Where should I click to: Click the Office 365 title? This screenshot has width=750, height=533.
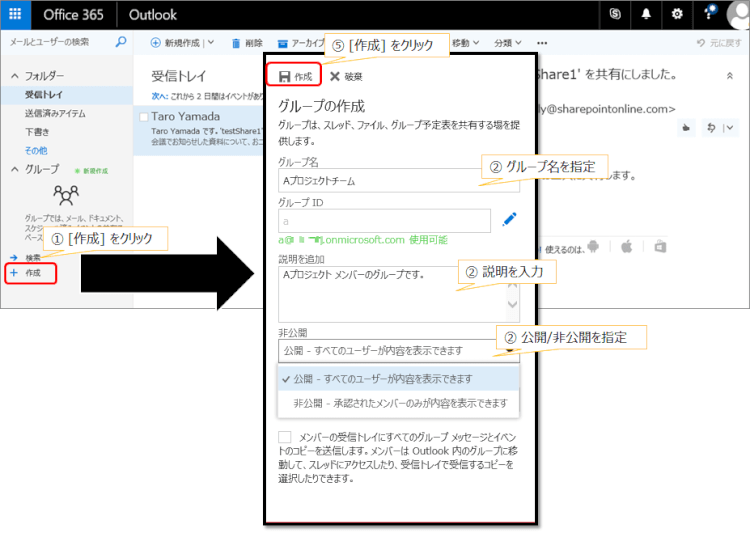[73, 15]
